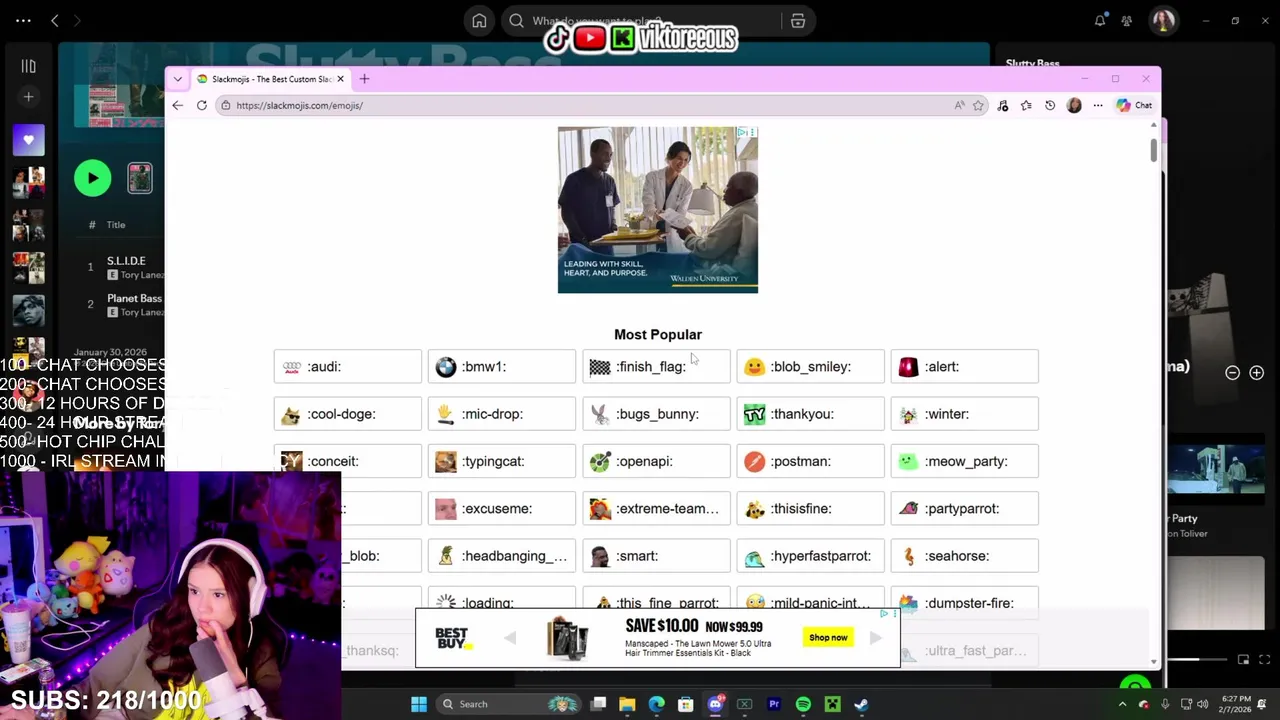Open Spotify friend activity icon

pyautogui.click(x=1127, y=21)
